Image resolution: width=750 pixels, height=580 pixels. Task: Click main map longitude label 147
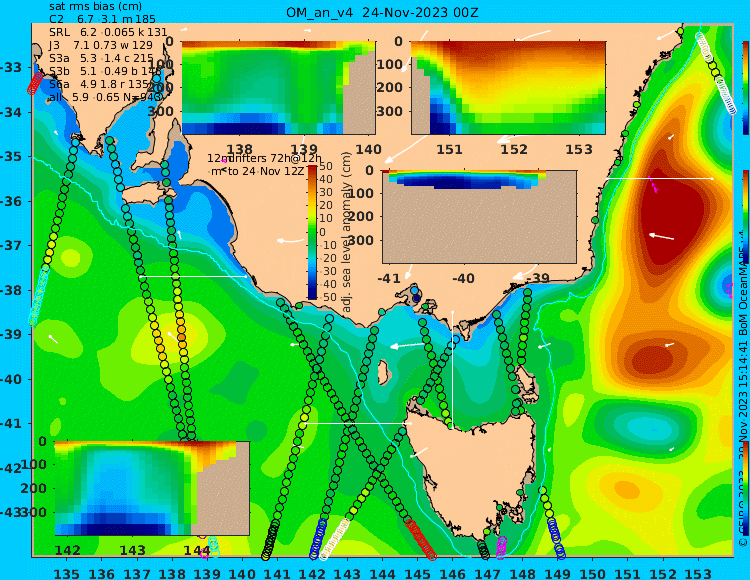[x=488, y=573]
